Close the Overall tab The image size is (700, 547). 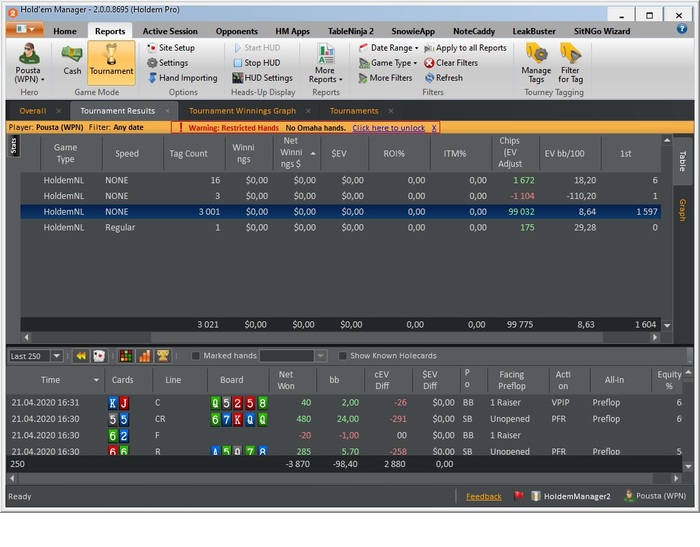click(59, 111)
